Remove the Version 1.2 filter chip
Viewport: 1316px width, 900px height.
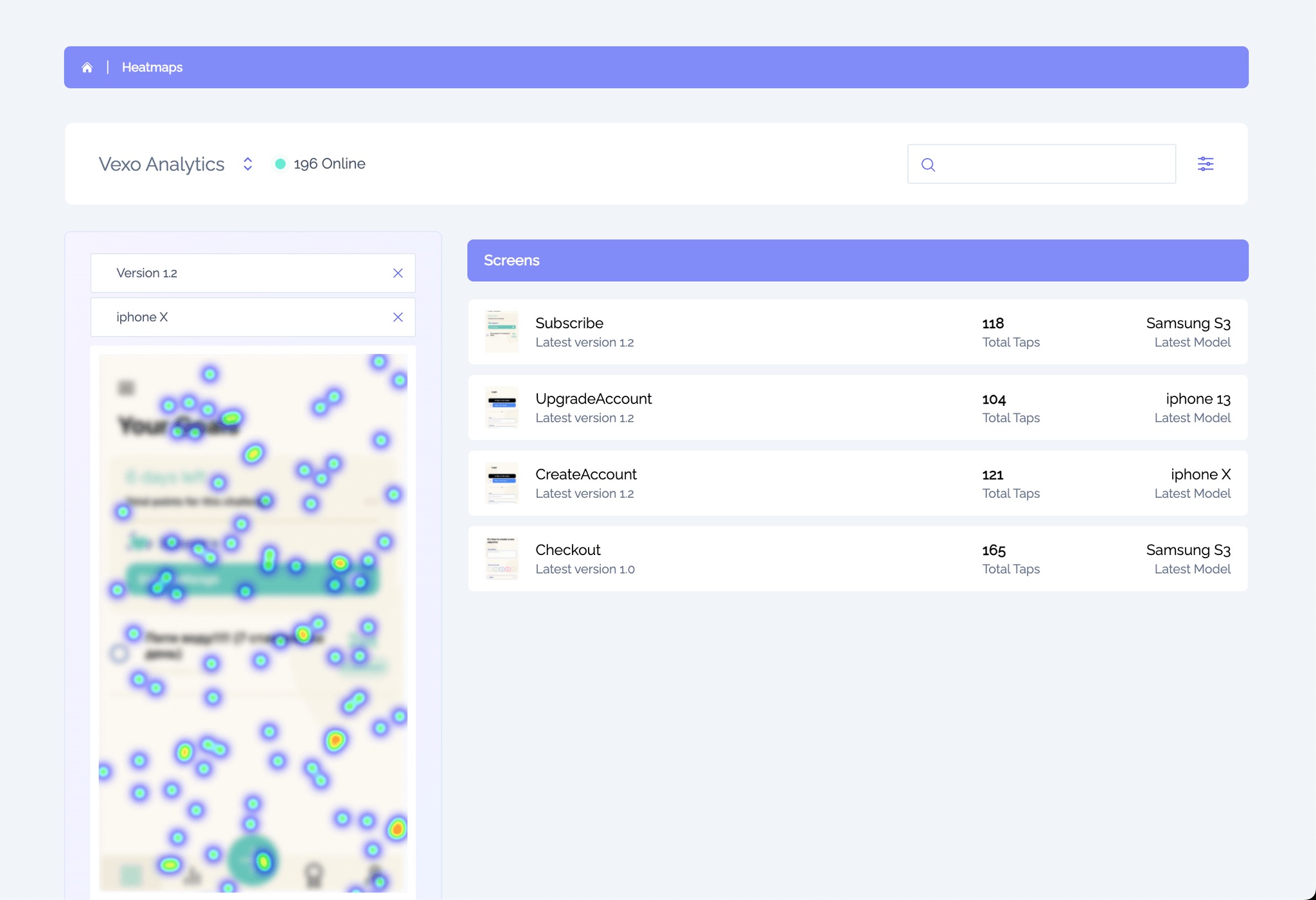point(398,272)
